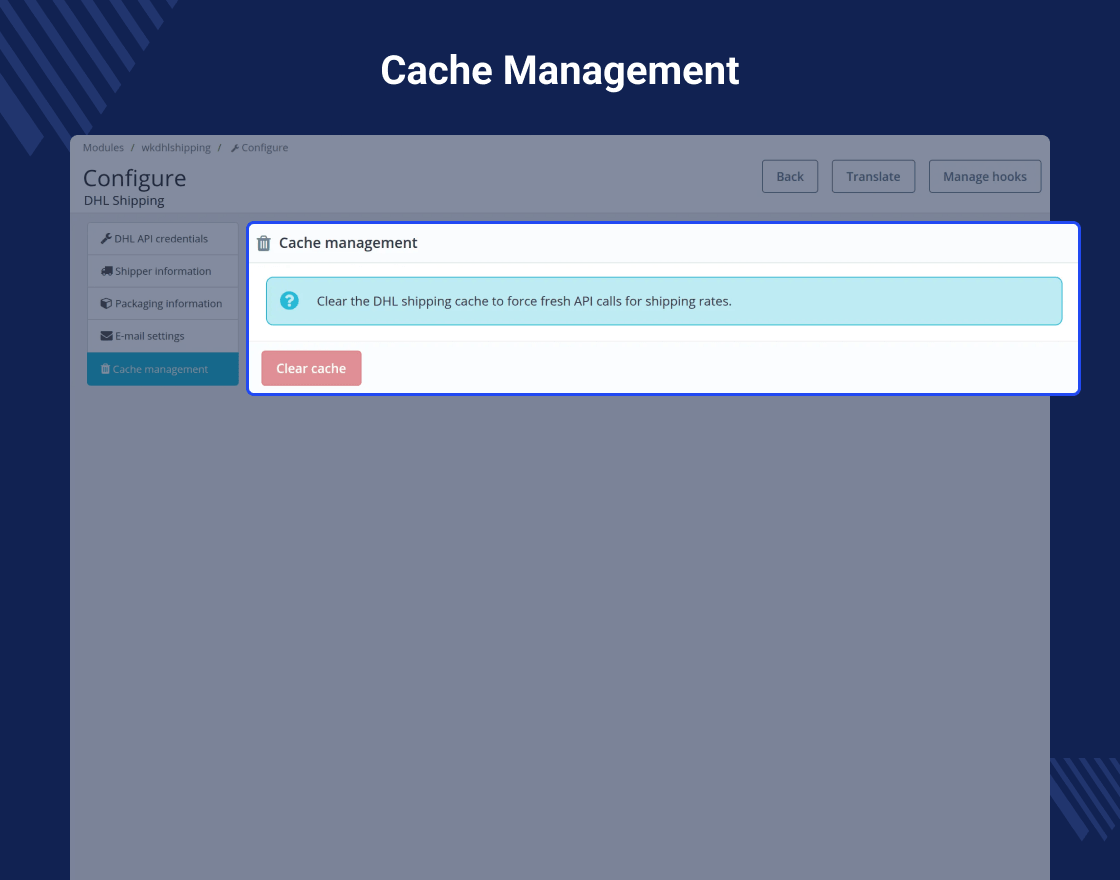Click the box icon beside Packaging information
The width and height of the screenshot is (1120, 880).
(106, 304)
